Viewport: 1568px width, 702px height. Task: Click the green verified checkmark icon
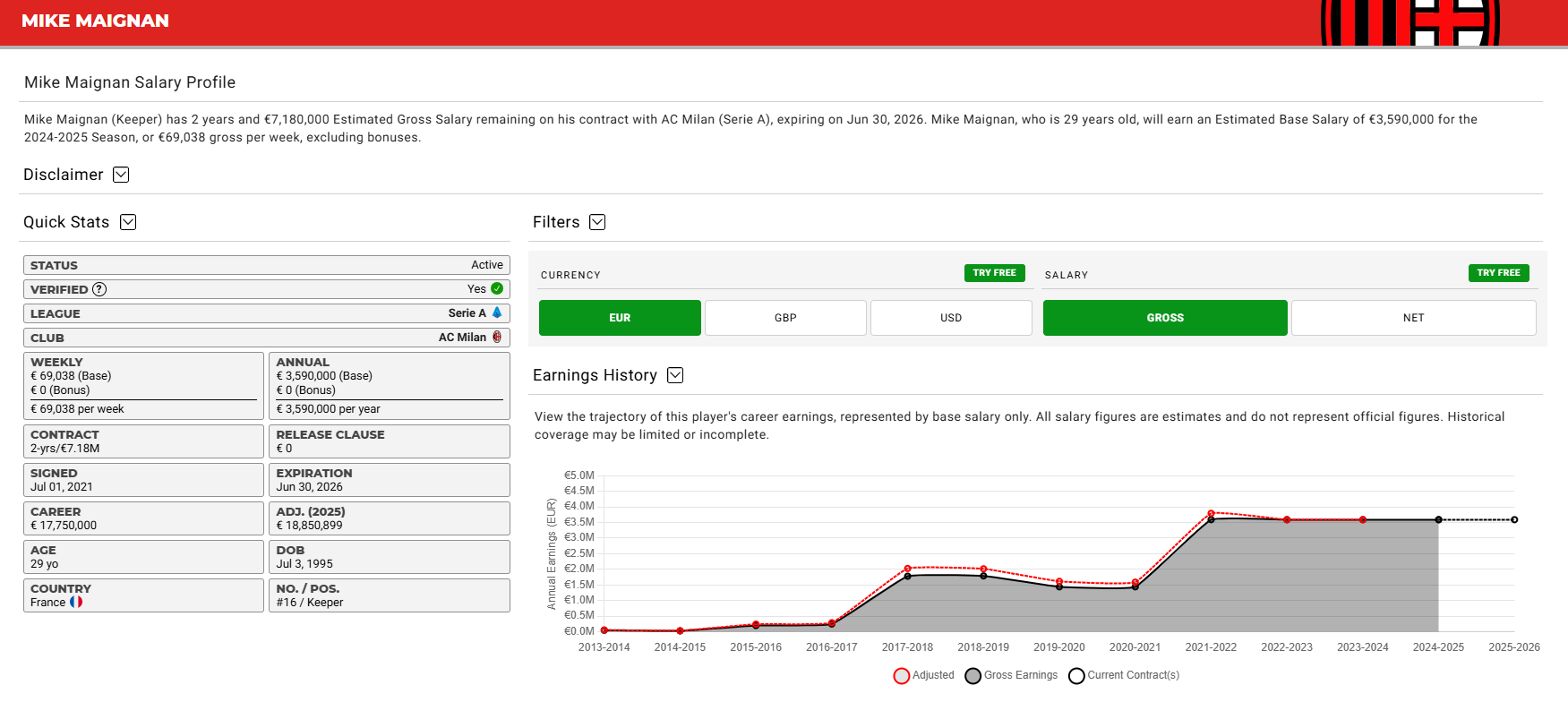[497, 288]
